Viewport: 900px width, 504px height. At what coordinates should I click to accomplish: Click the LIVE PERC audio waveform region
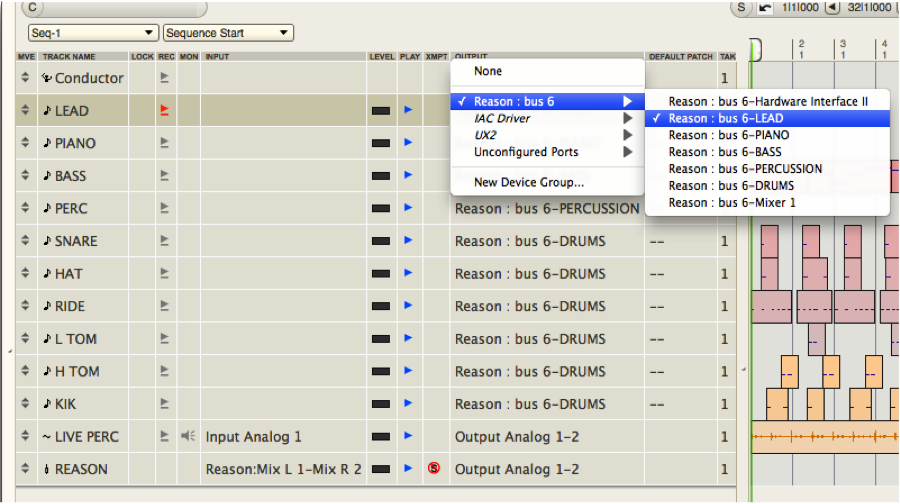point(824,437)
